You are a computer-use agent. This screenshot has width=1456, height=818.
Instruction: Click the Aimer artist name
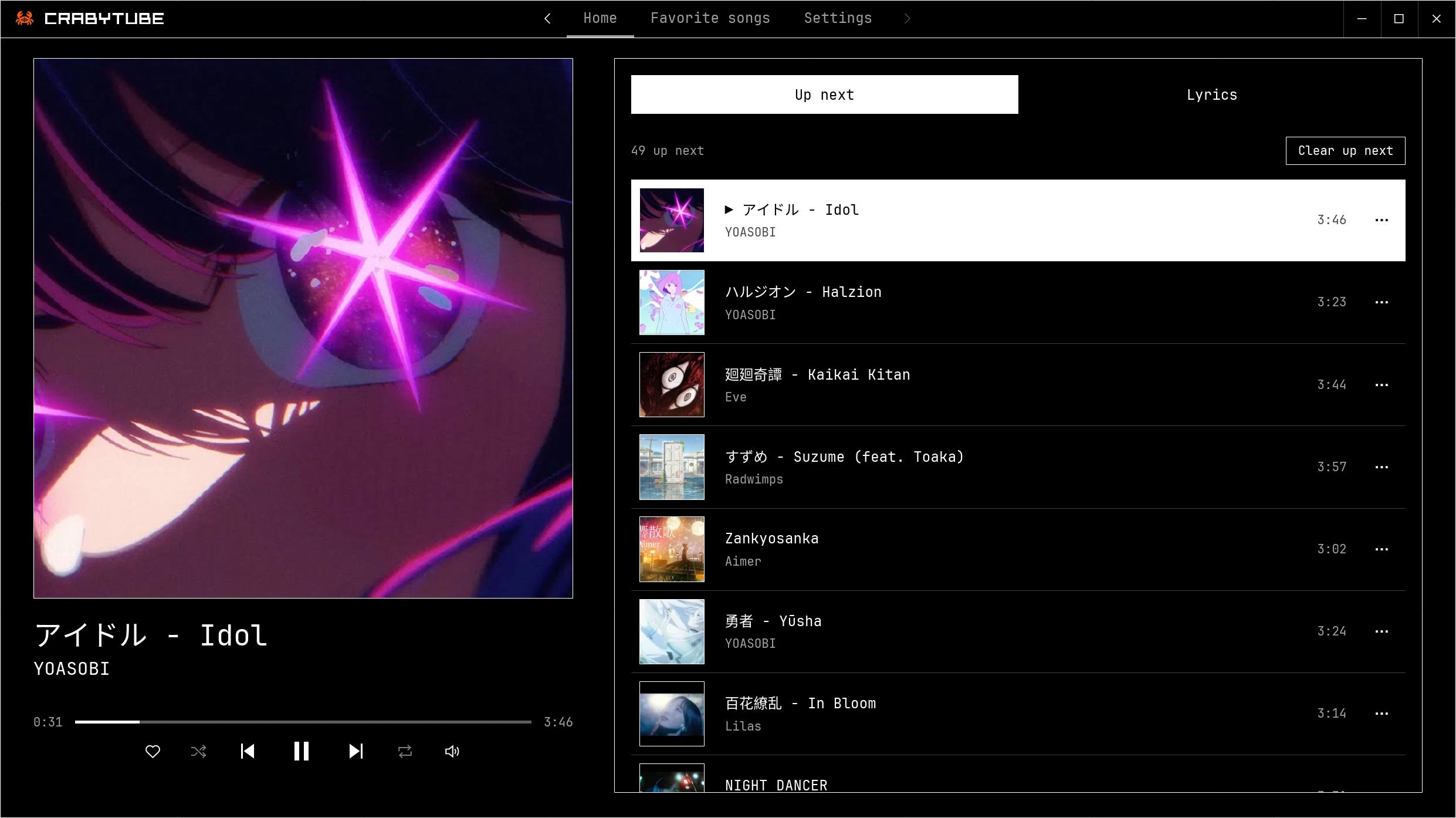tap(743, 562)
